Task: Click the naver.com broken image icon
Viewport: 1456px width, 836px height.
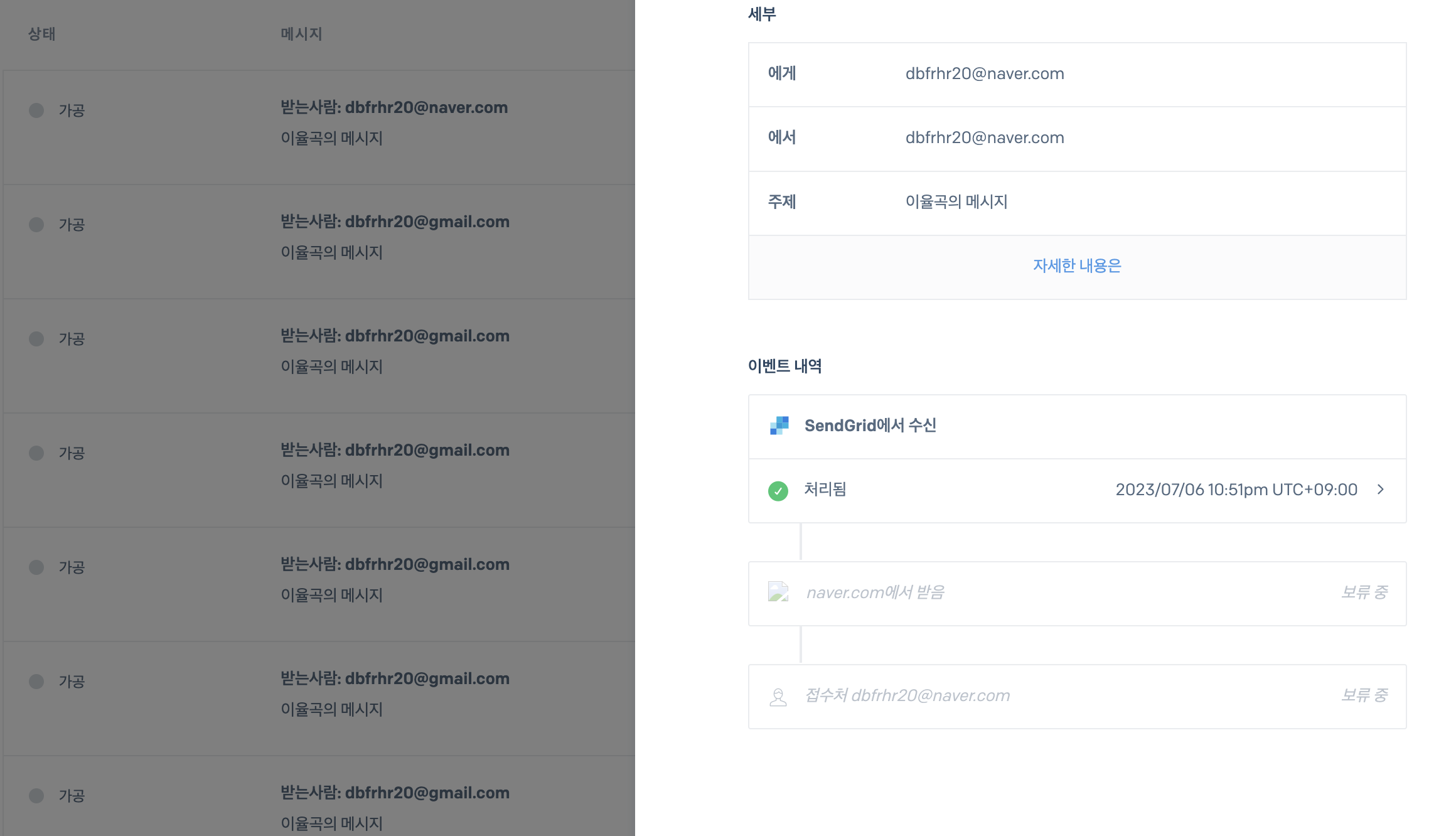Action: point(778,592)
